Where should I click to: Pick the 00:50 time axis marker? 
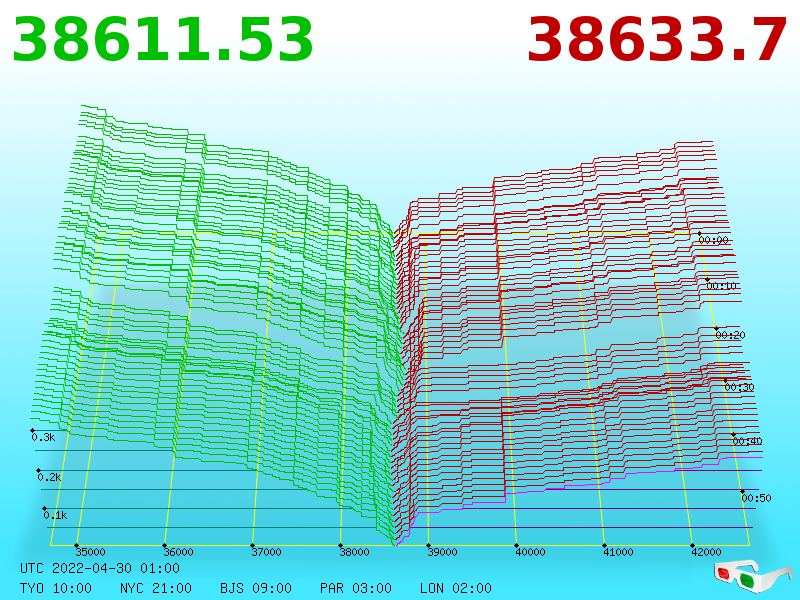click(x=756, y=498)
